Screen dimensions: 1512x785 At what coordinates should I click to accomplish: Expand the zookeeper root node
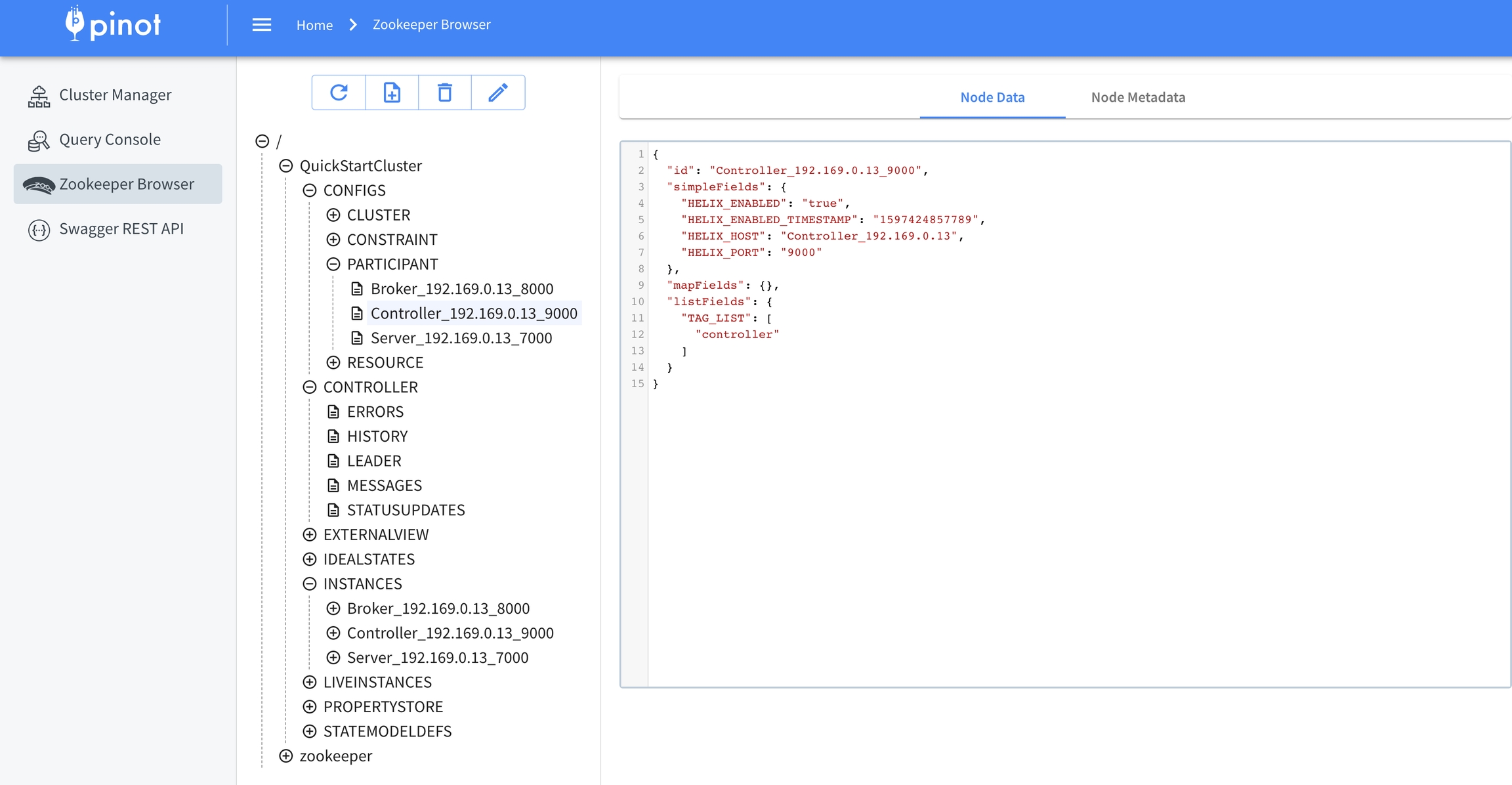pyautogui.click(x=286, y=756)
